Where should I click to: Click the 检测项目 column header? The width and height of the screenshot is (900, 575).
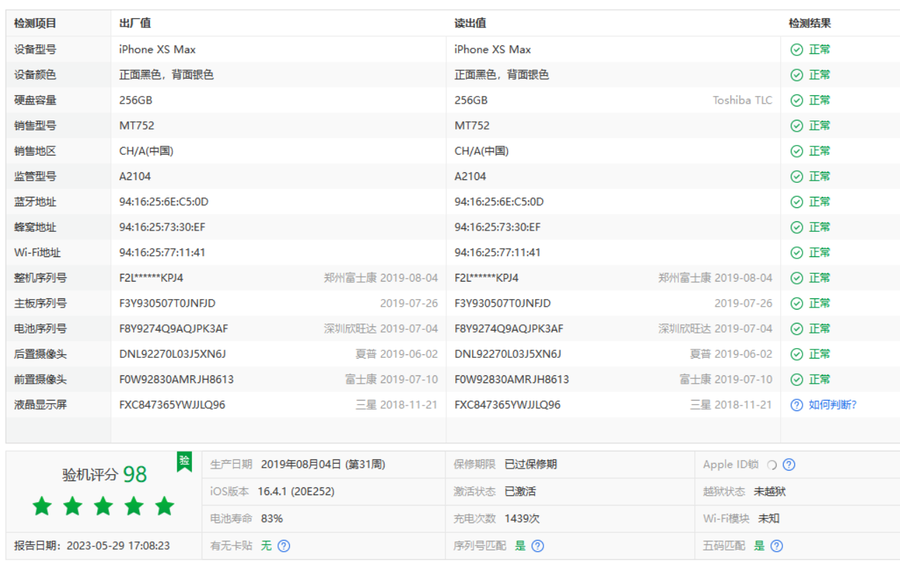click(x=36, y=24)
